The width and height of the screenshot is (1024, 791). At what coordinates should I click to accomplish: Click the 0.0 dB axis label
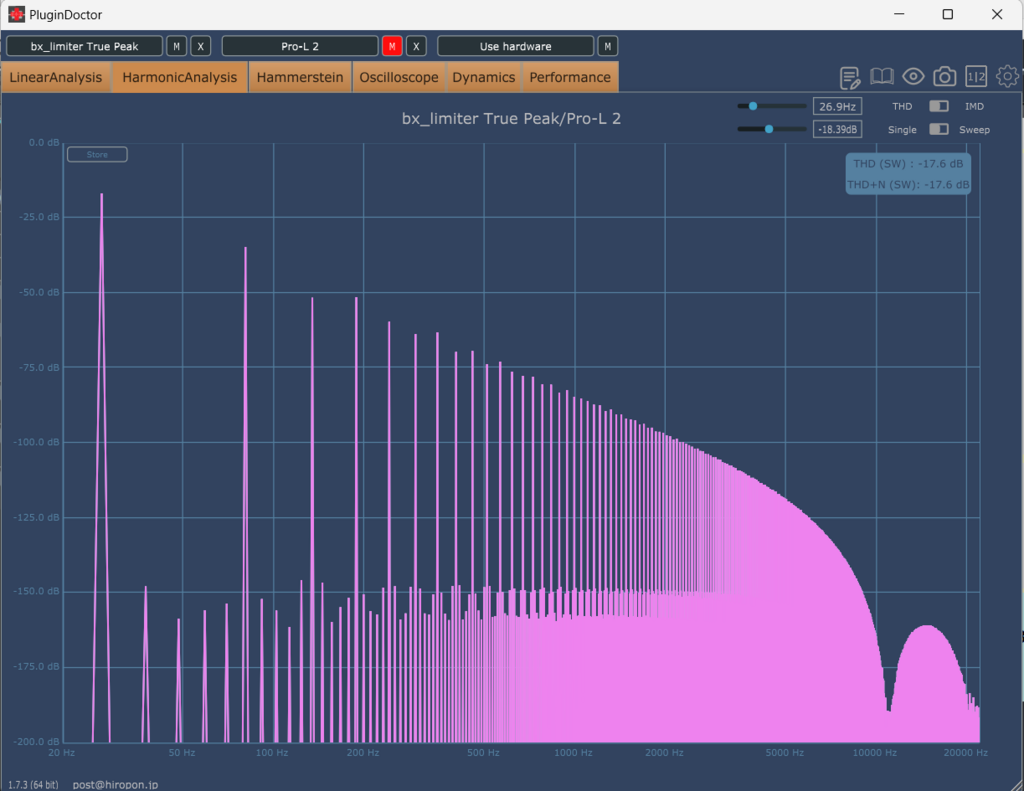tap(44, 142)
